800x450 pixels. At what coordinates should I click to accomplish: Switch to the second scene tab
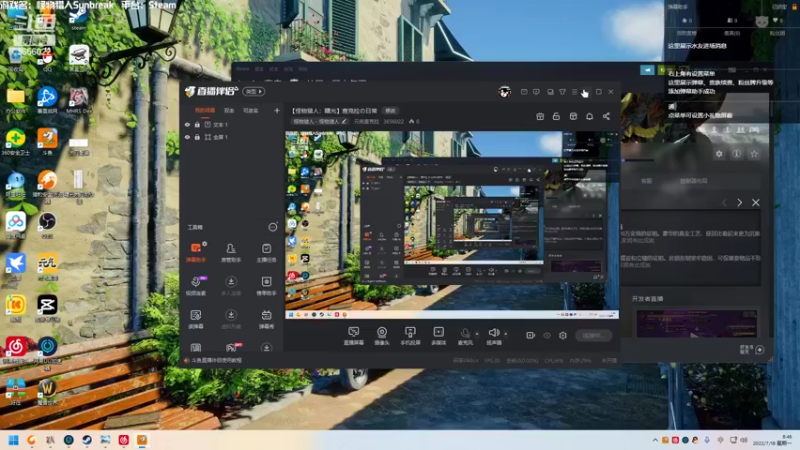point(229,110)
